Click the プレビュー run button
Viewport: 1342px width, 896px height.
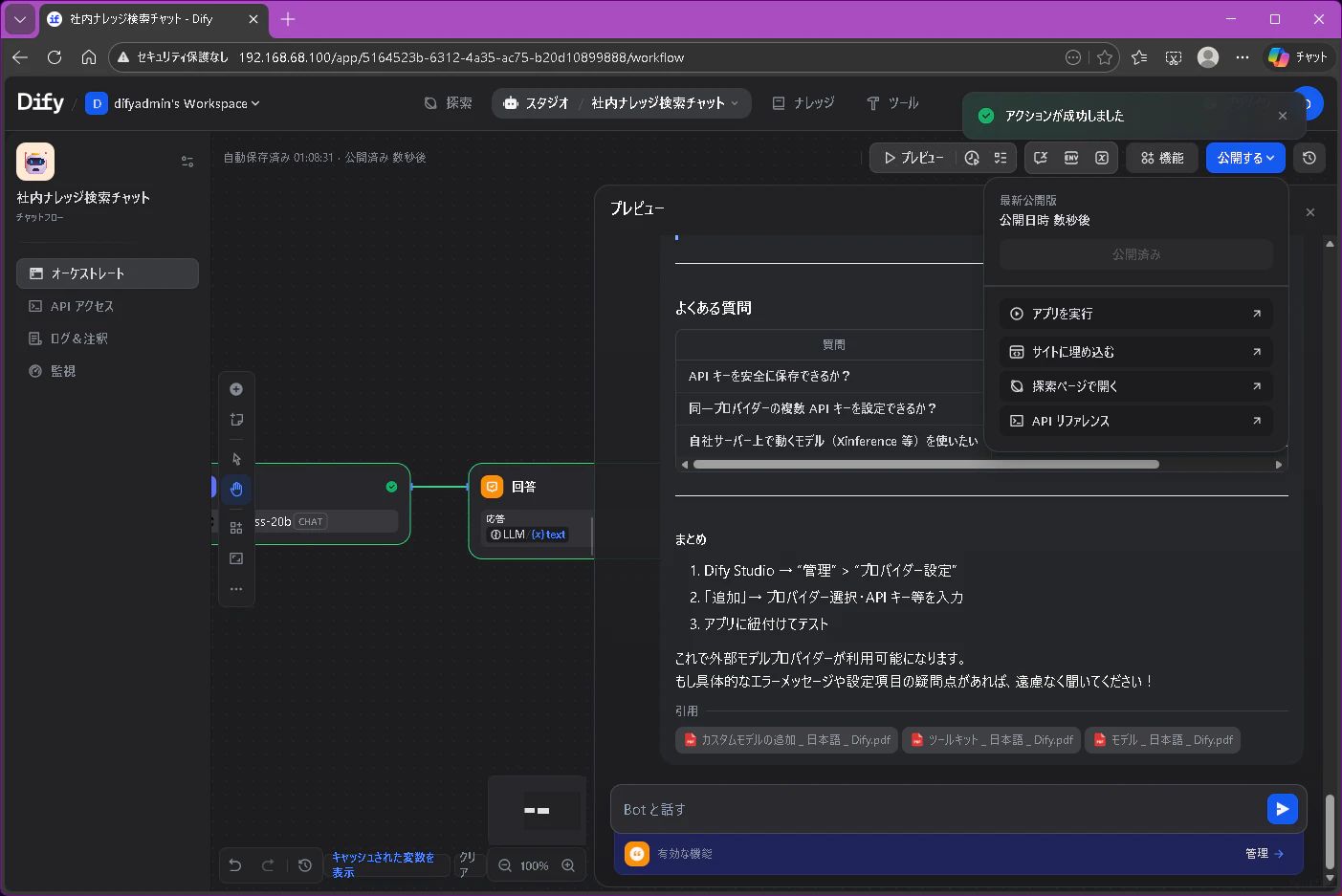(x=914, y=158)
